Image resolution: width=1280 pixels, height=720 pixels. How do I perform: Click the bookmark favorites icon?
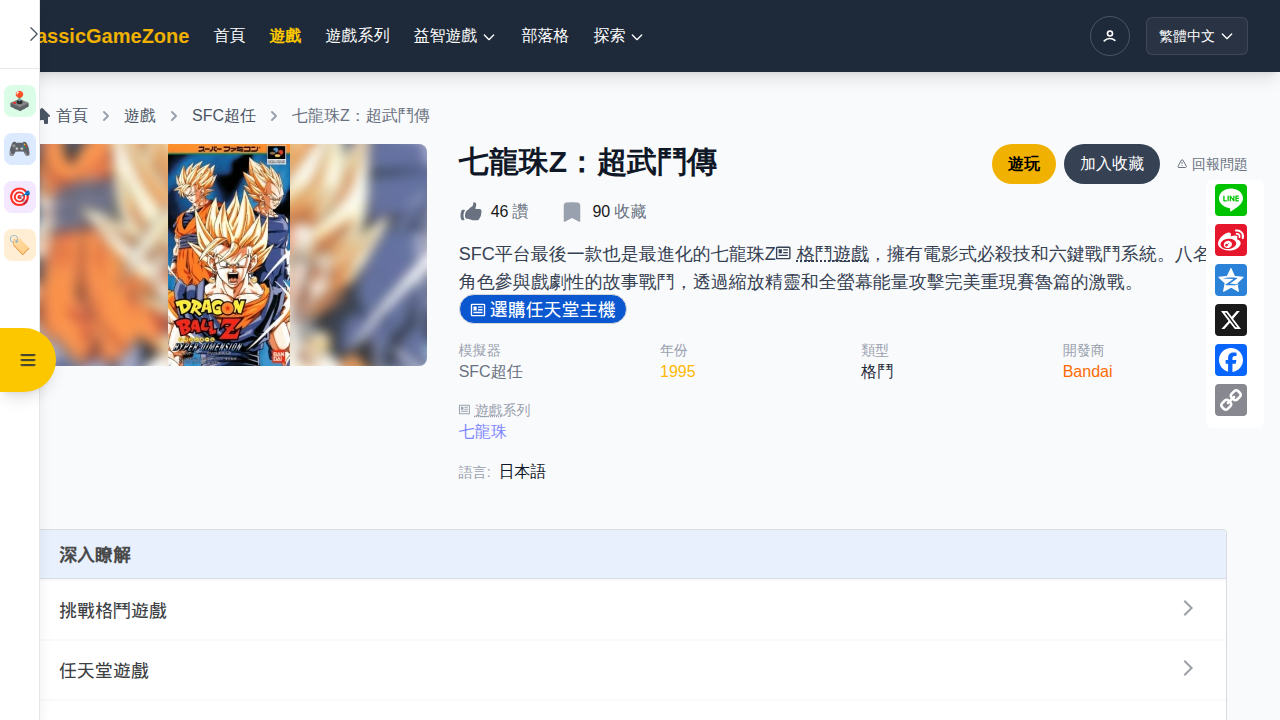click(x=572, y=212)
